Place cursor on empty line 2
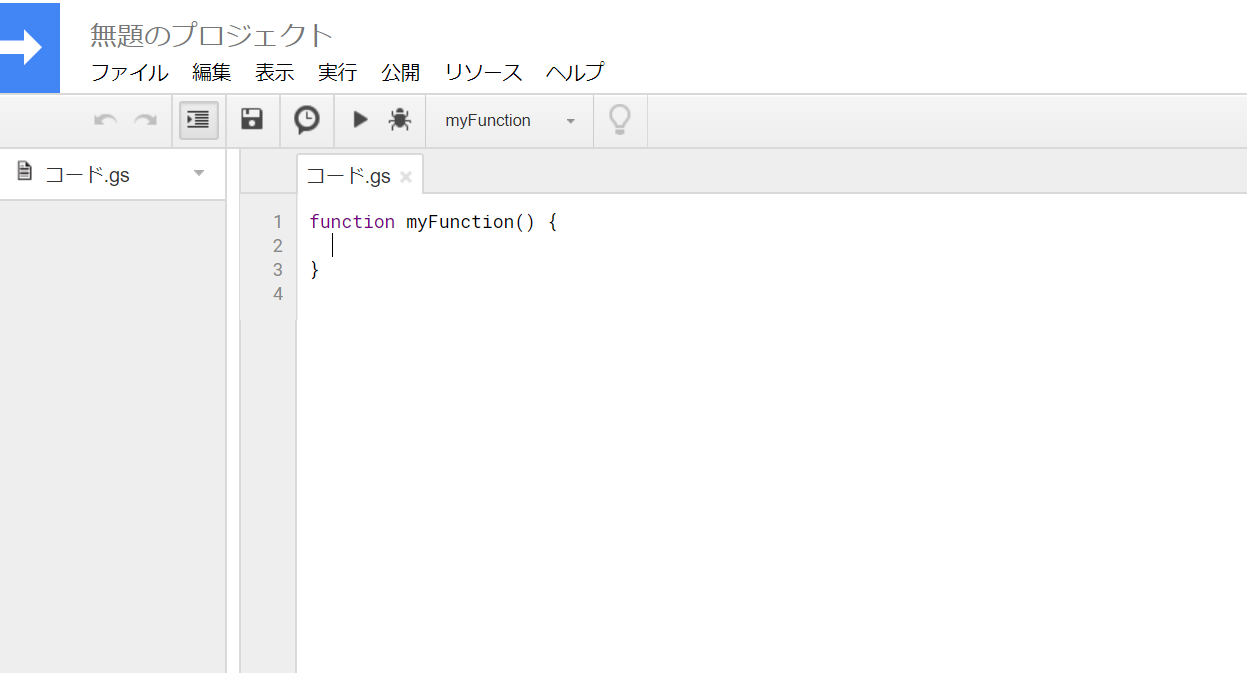This screenshot has width=1247, height=673. (x=770, y=246)
